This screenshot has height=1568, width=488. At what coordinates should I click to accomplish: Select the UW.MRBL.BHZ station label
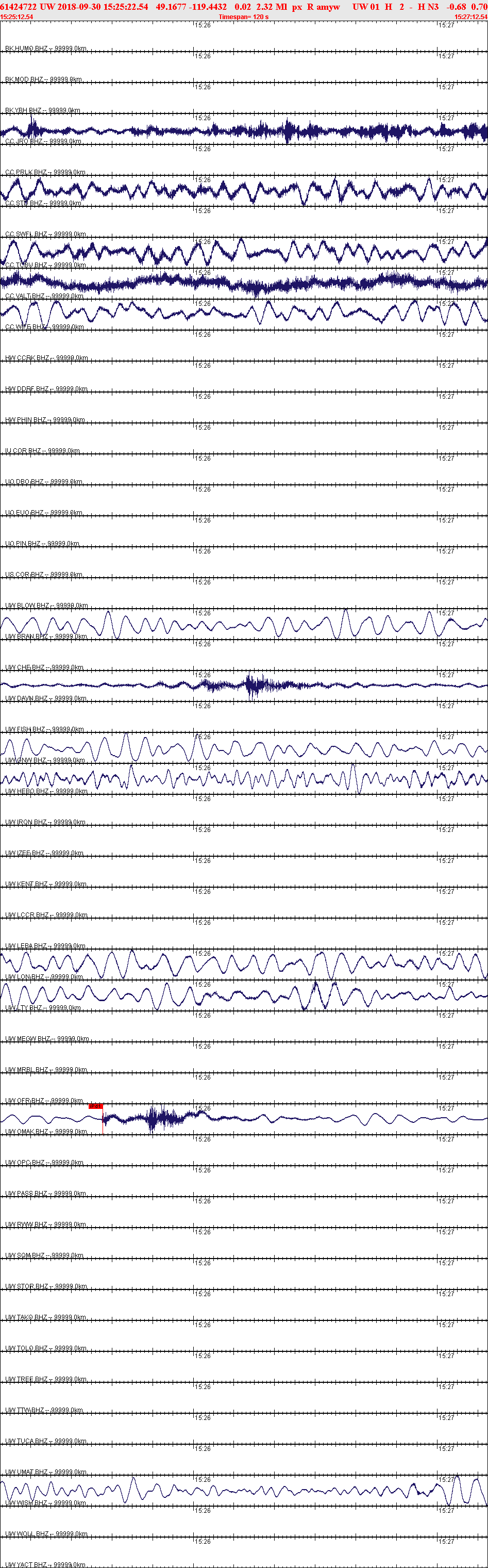click(46, 1069)
